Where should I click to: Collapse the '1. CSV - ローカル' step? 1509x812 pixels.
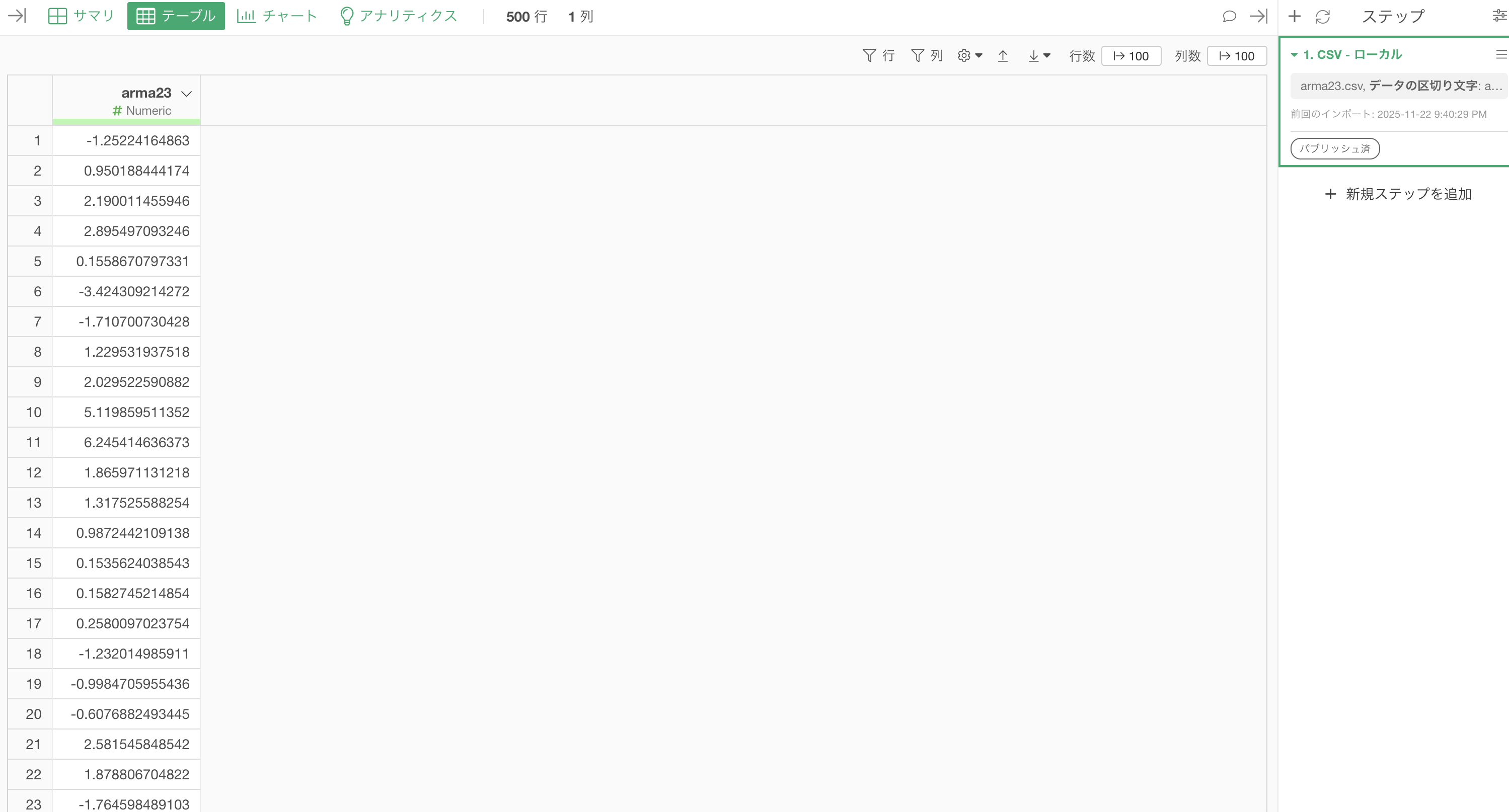point(1295,54)
